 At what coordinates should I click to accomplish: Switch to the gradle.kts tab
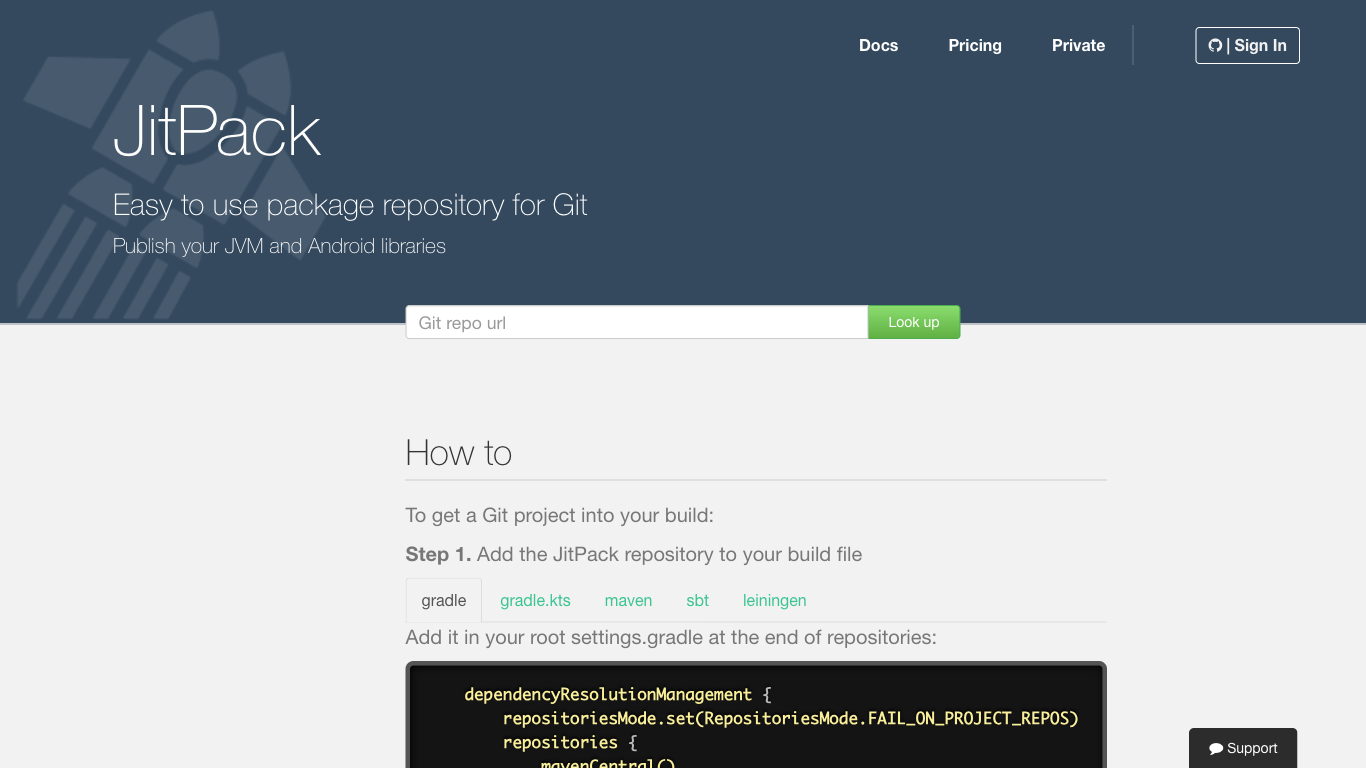pos(535,600)
